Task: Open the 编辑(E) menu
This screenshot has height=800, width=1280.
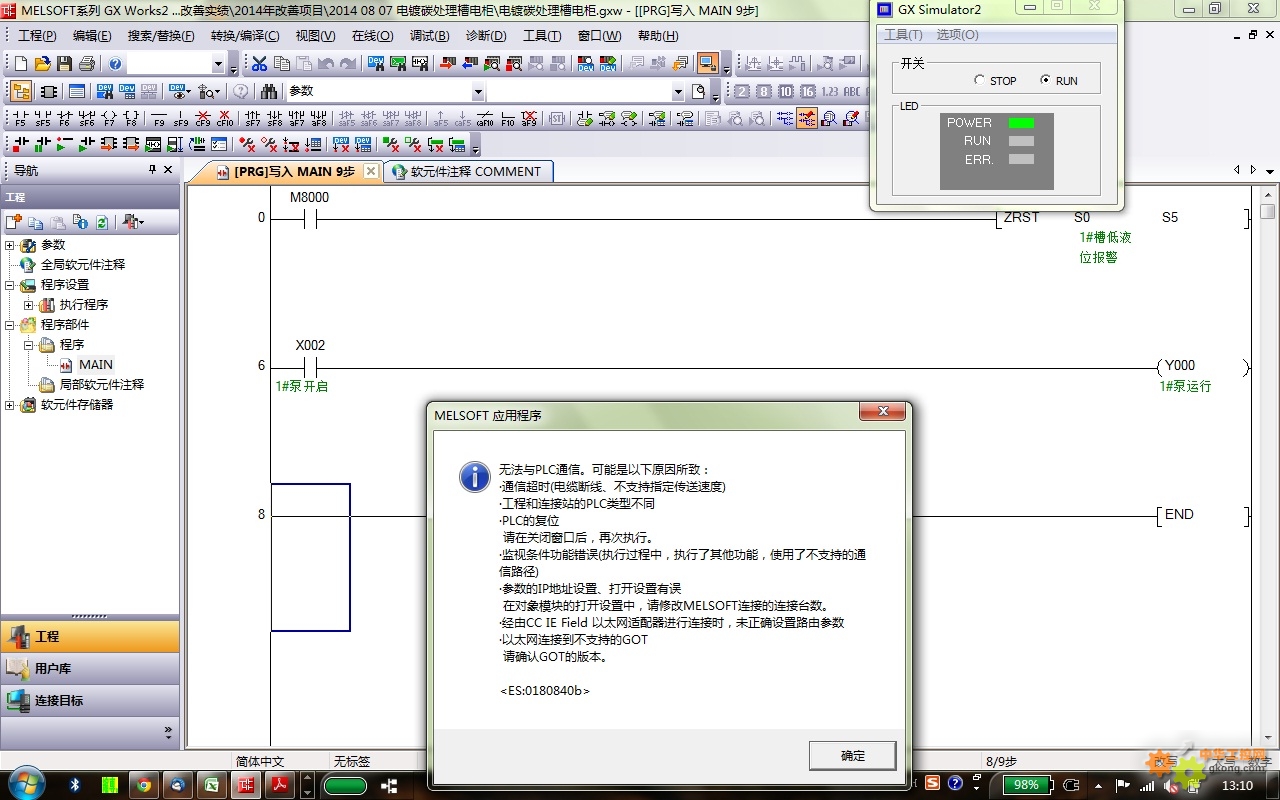Action: pos(92,36)
